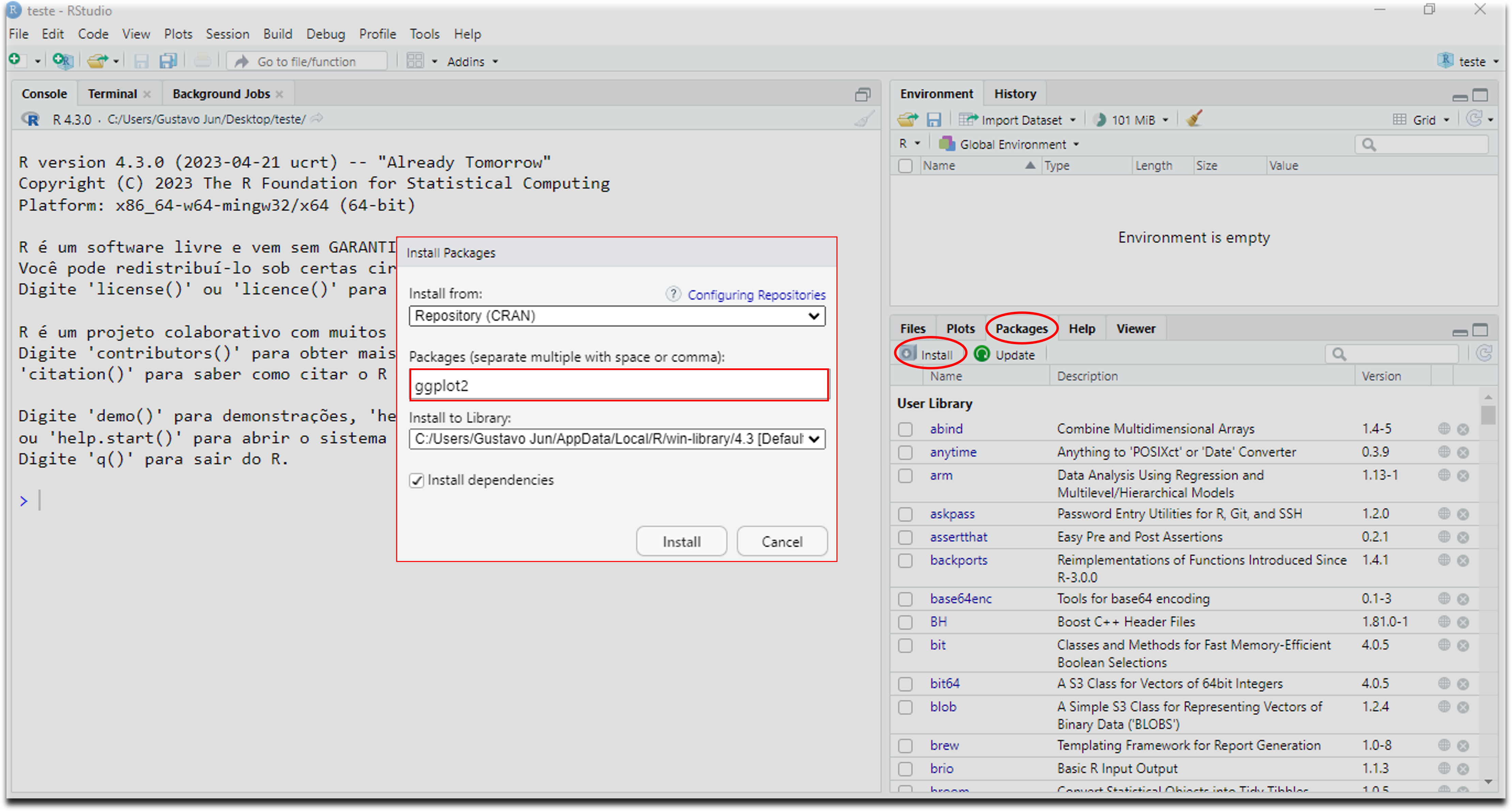Switch to the History tab
This screenshot has height=811, width=1512.
[x=1015, y=94]
